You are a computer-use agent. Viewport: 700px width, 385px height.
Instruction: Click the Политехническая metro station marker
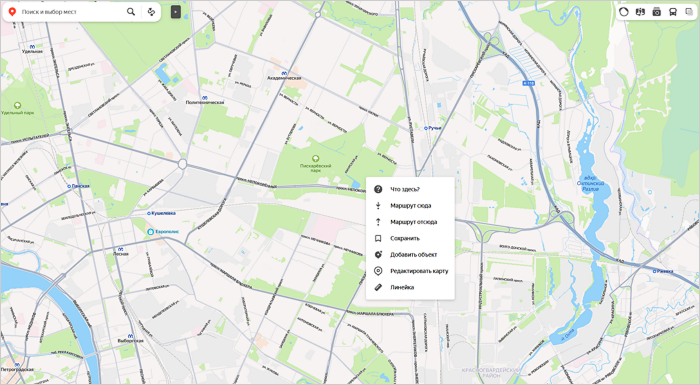click(x=204, y=97)
